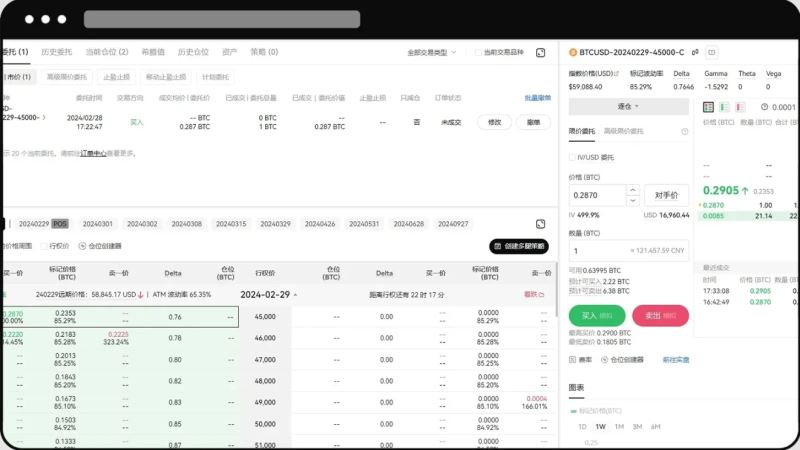This screenshot has height=450, width=800.
Task: Select the advanced limit order filter
Action: point(67,77)
